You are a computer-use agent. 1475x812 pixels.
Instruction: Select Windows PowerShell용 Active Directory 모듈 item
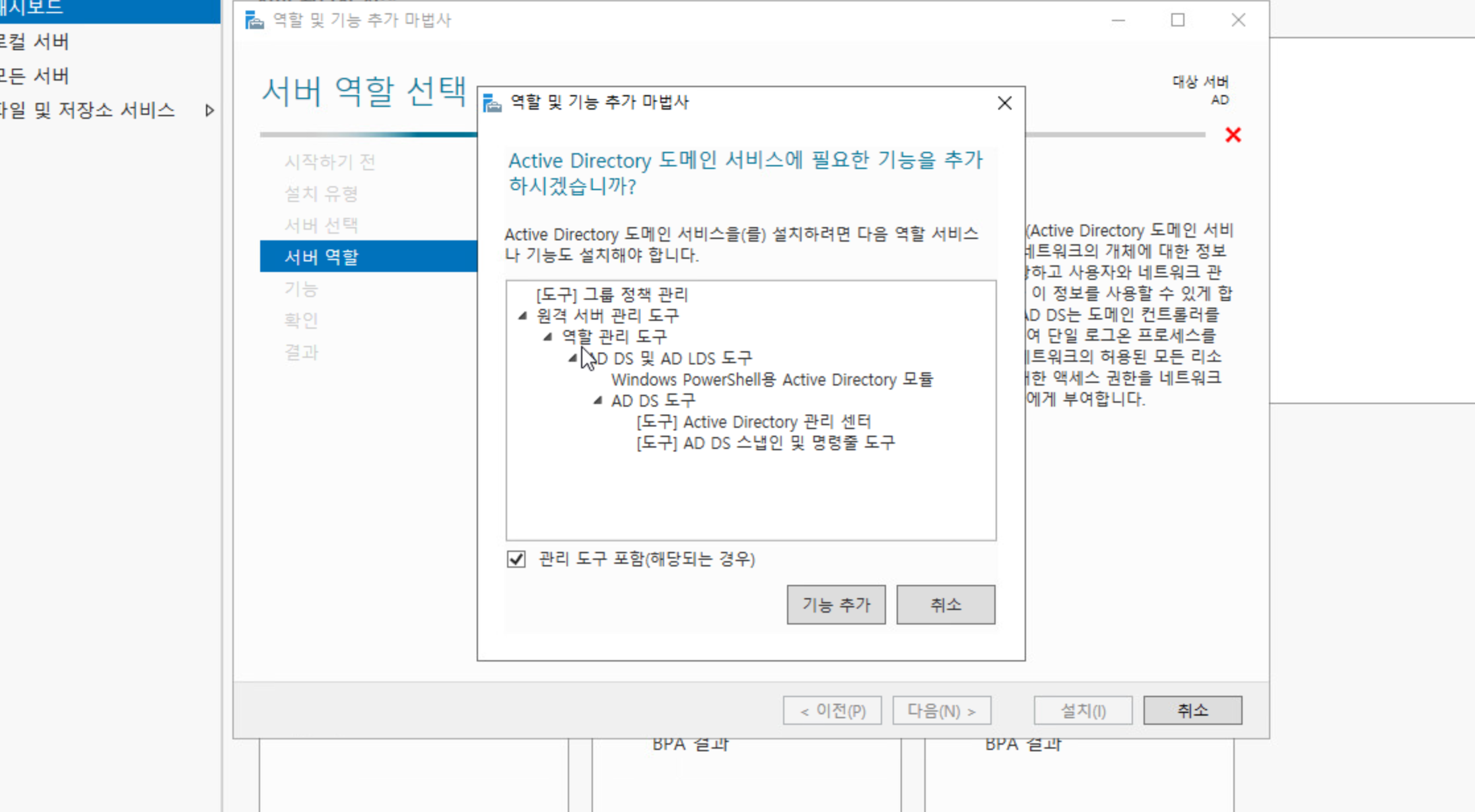tap(771, 380)
